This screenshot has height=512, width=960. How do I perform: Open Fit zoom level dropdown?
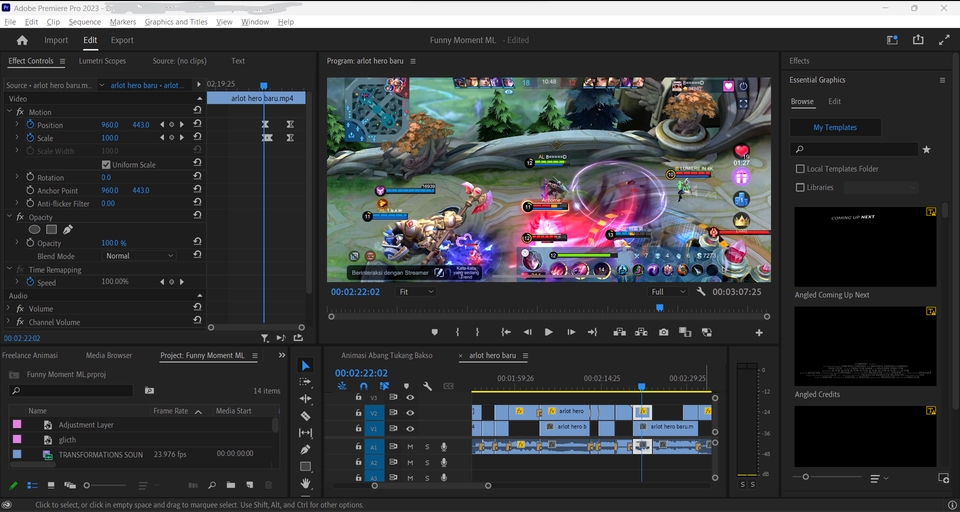coord(416,292)
